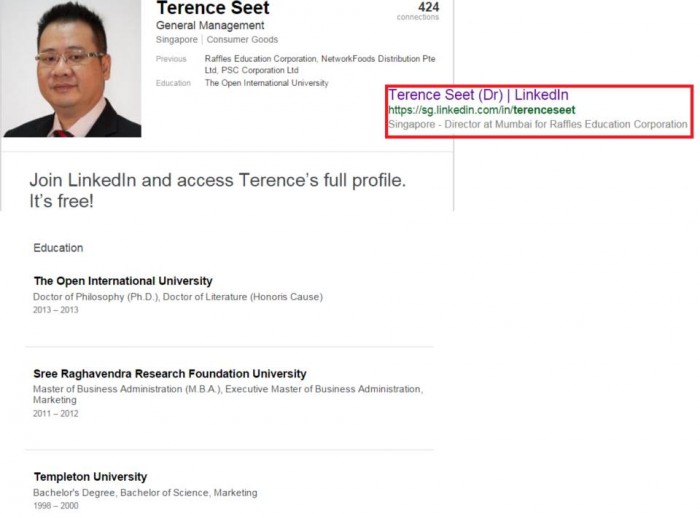Open the Templeton University entry
700x518 pixels.
90,477
